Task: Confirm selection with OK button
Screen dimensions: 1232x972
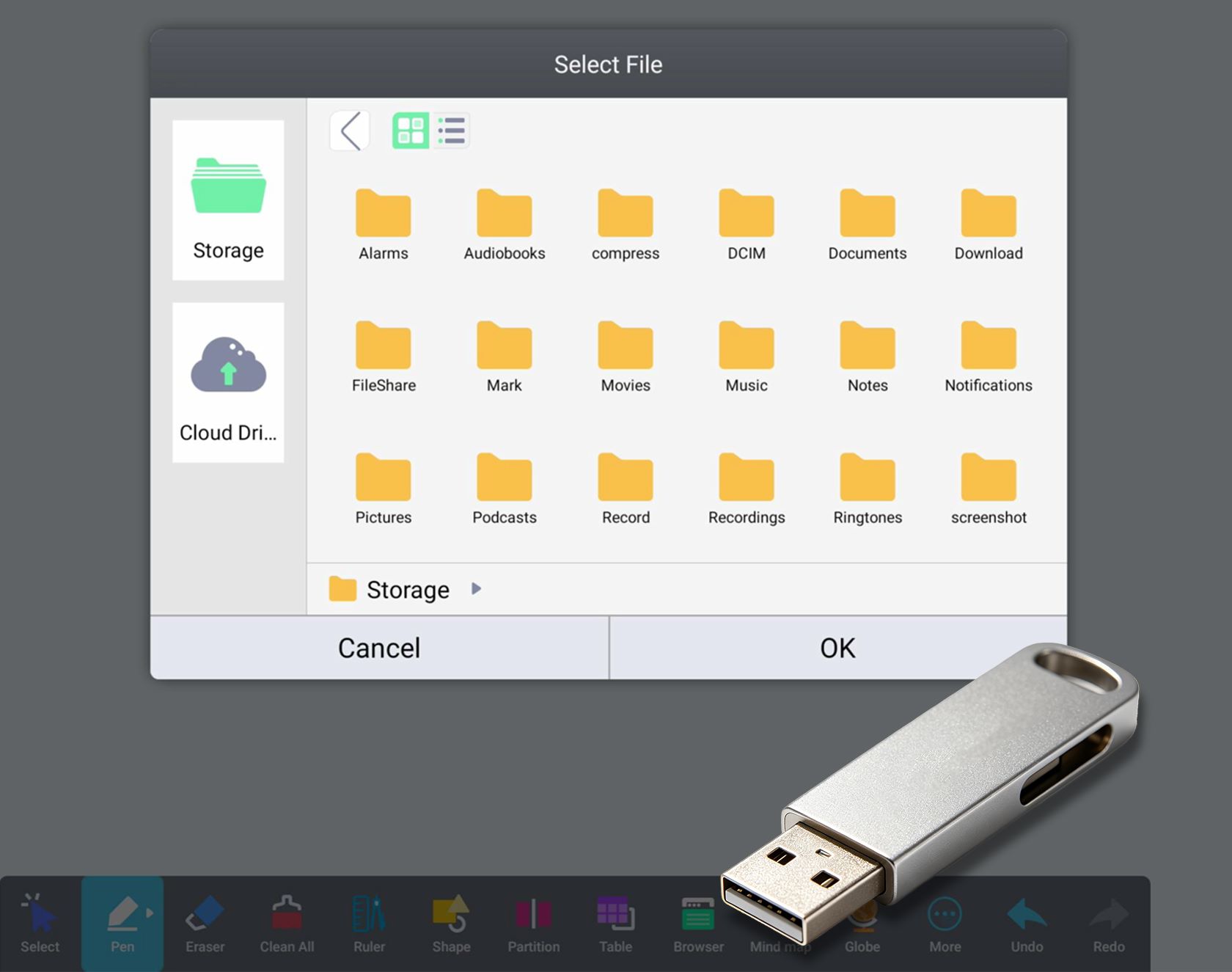Action: pyautogui.click(x=838, y=648)
